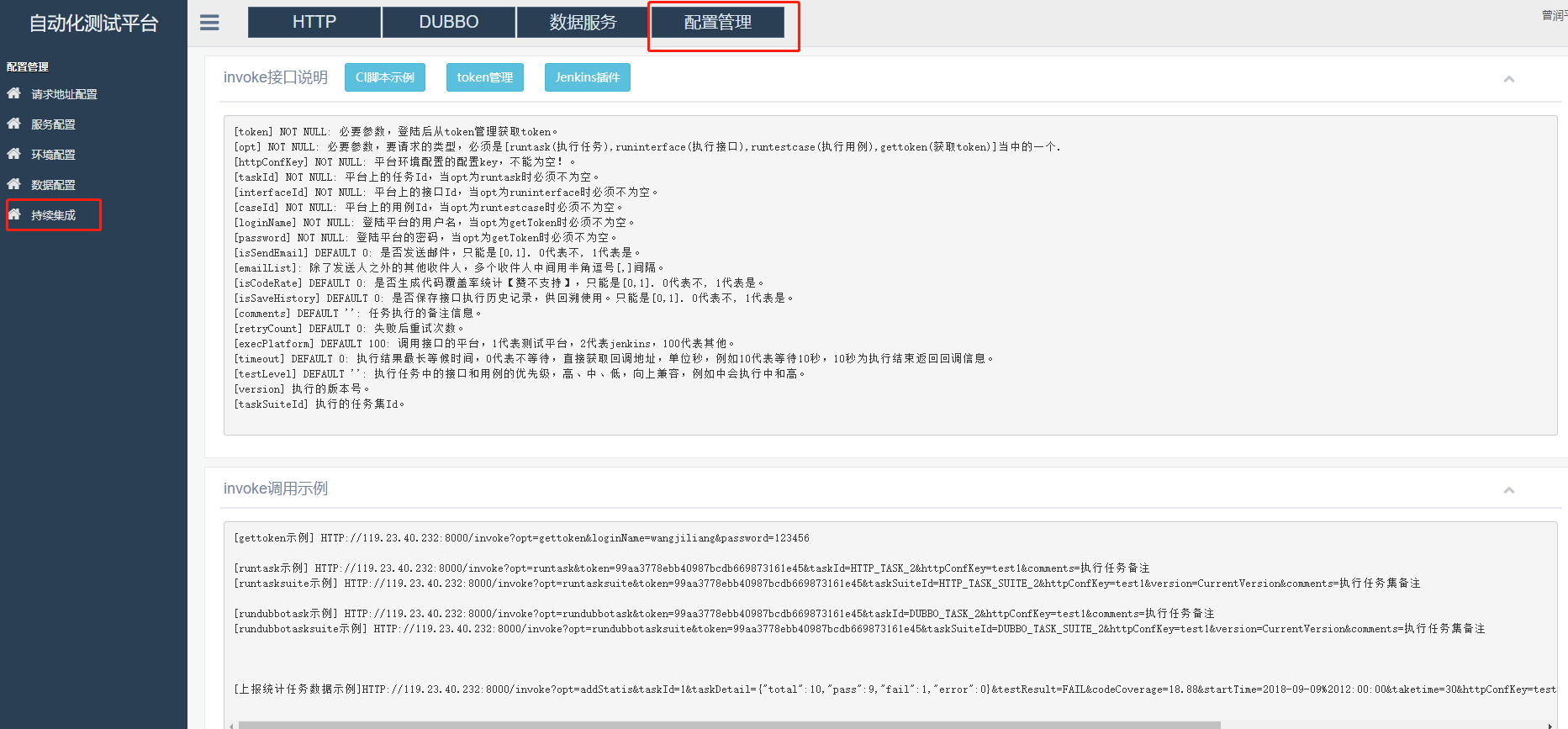This screenshot has height=729, width=1568.
Task: Click the [isSendEmail] DEFAULT 0 line
Action: pyautogui.click(x=438, y=253)
